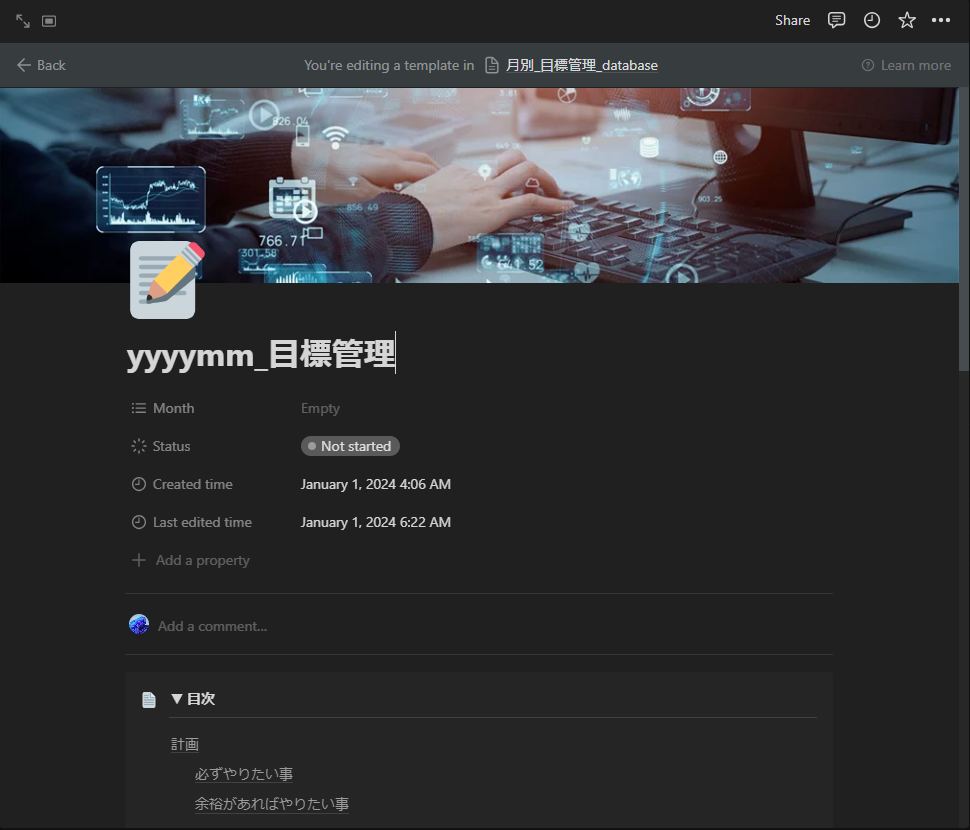The width and height of the screenshot is (970, 830).
Task: Click the Add a comment field
Action: (x=212, y=626)
